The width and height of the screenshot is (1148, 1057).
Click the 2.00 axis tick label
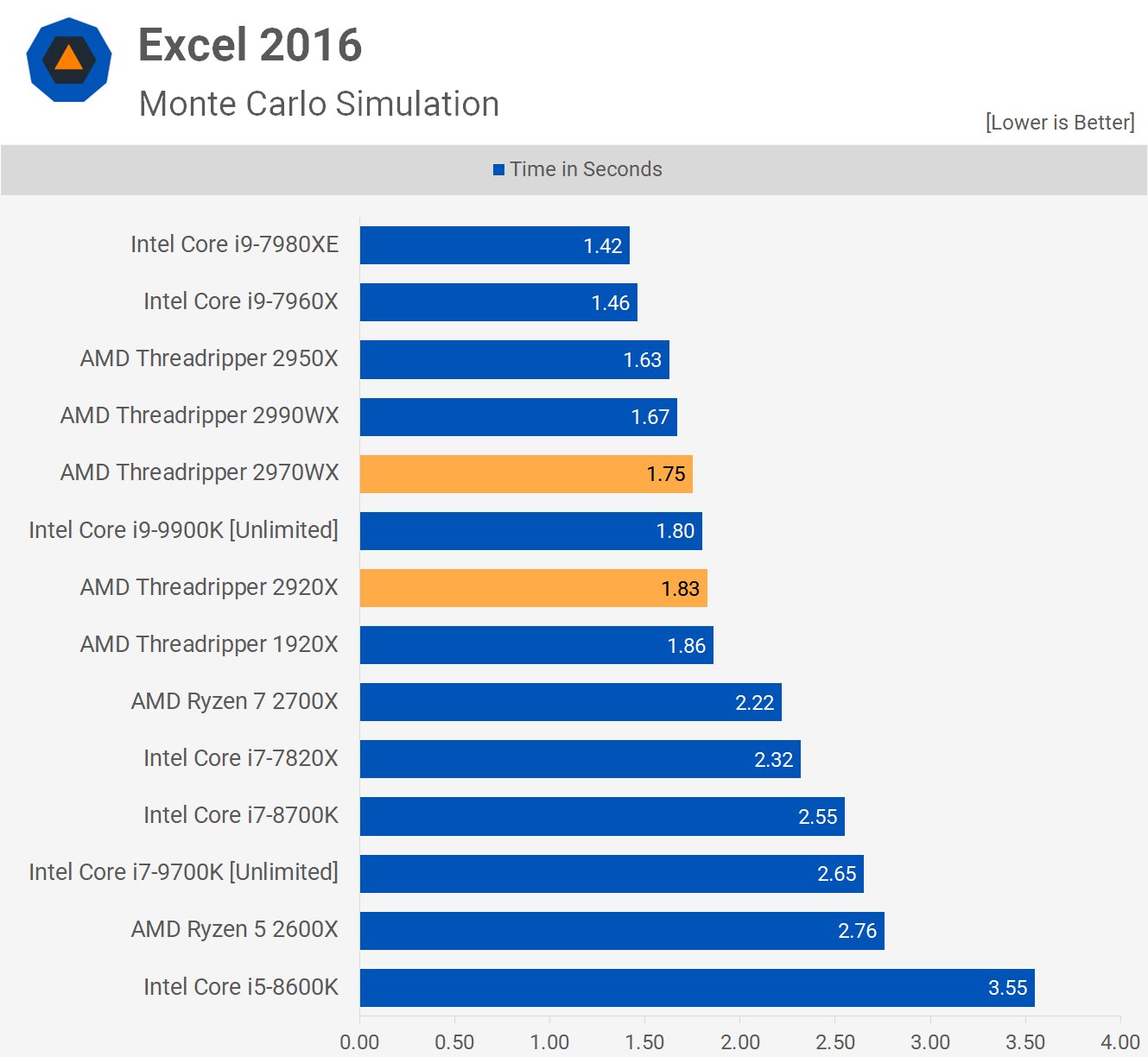pyautogui.click(x=740, y=1042)
